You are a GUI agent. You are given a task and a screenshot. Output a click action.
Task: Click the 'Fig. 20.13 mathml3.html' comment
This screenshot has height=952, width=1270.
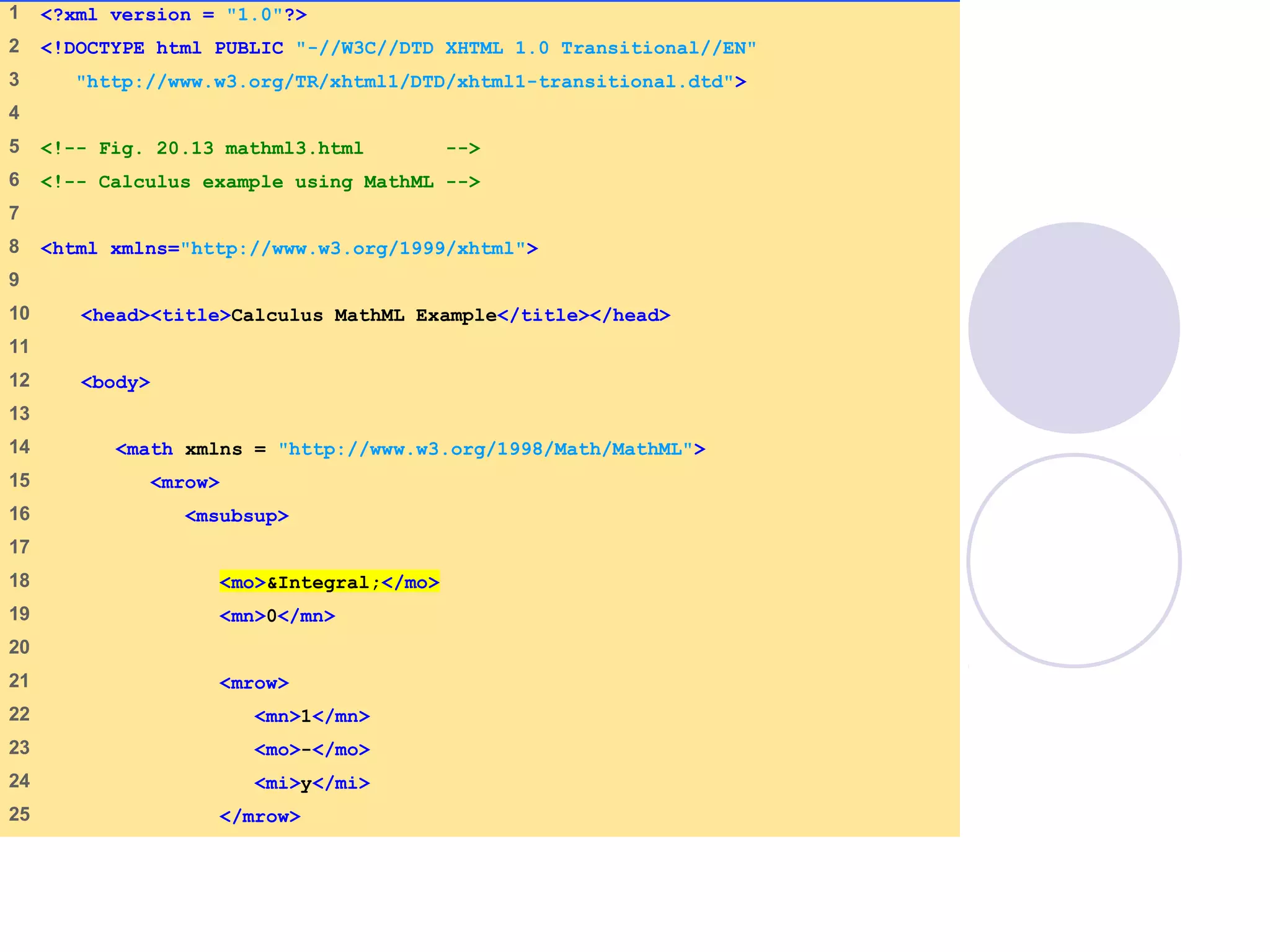[260, 149]
